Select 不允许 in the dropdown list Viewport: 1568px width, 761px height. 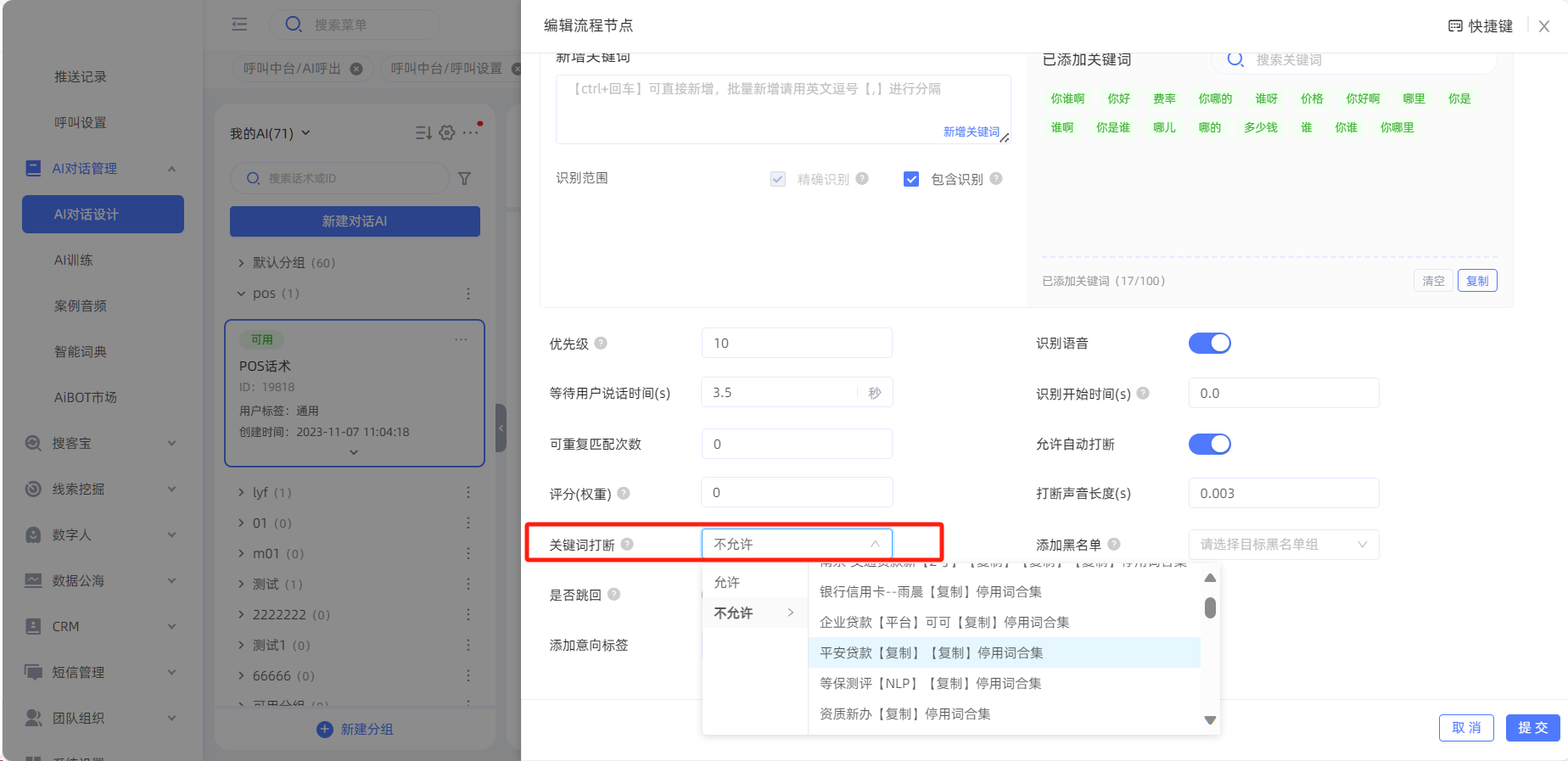(x=754, y=613)
